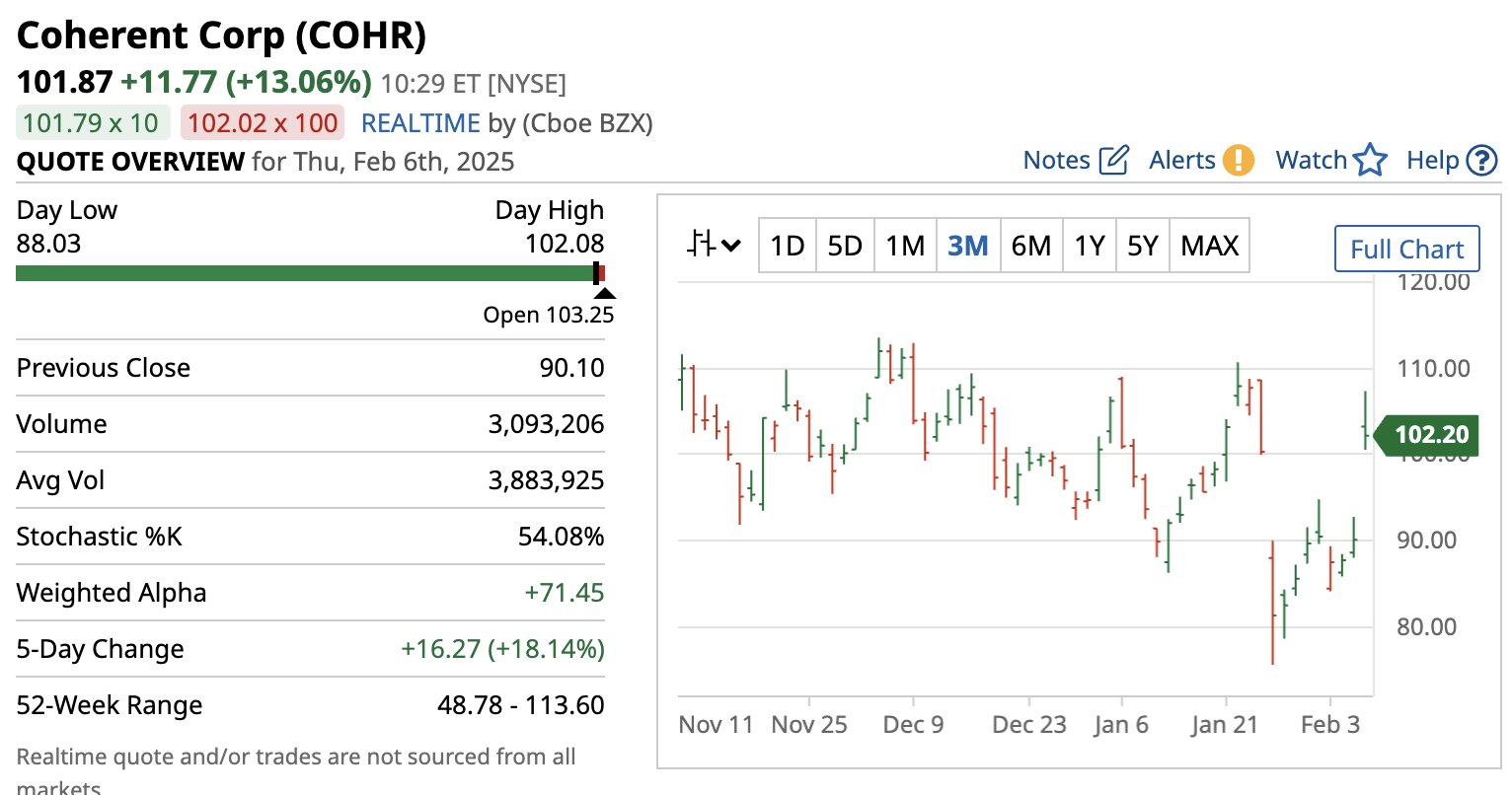This screenshot has width=1512, height=795.
Task: Select the 1D chart period tab
Action: (x=787, y=245)
